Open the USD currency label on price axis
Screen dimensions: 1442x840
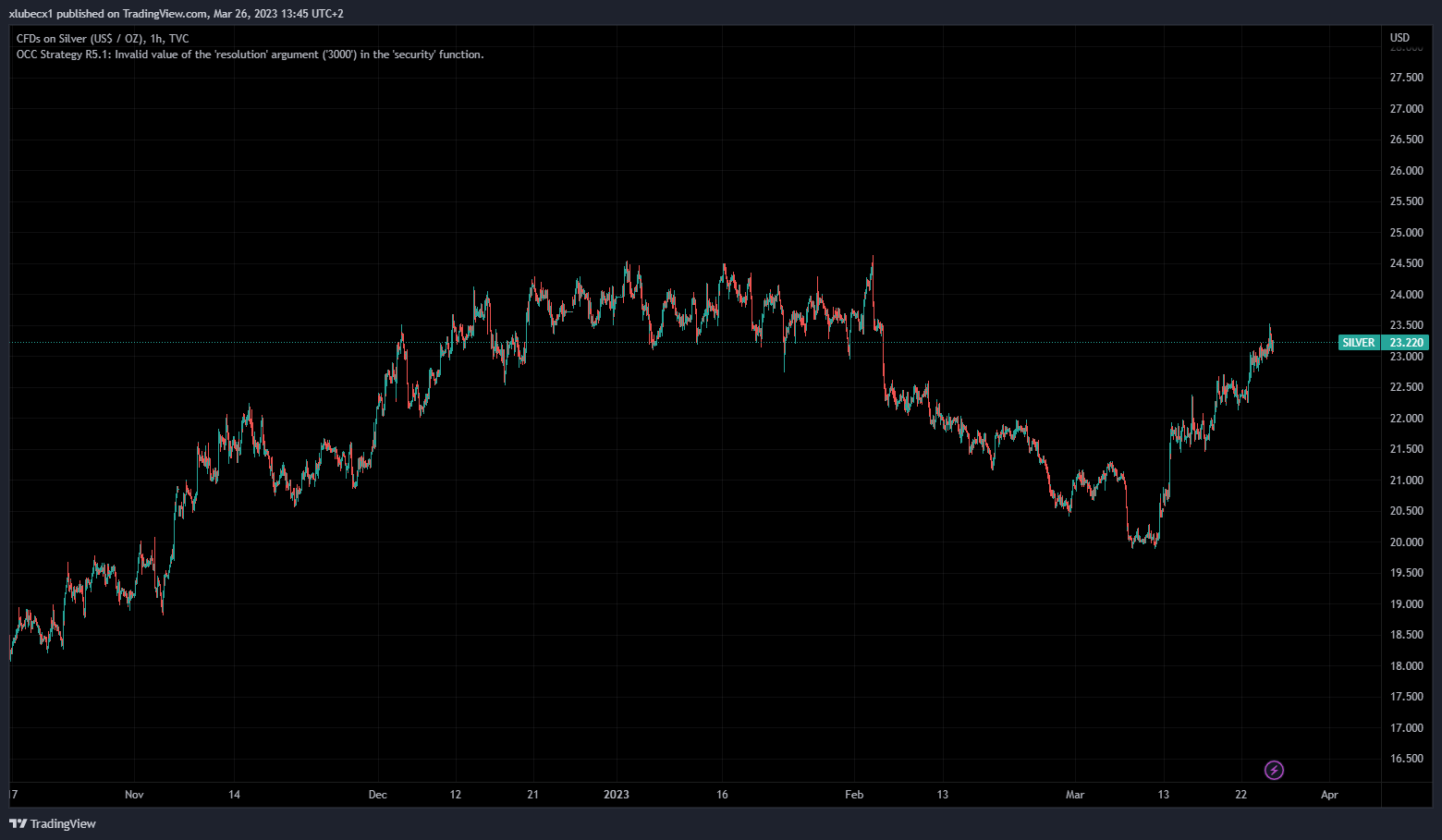1399,38
